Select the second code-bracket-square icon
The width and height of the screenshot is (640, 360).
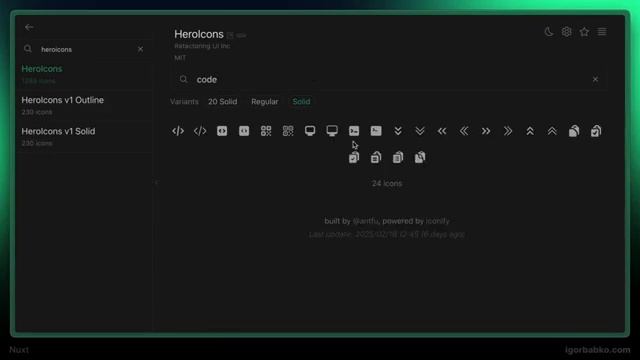(x=244, y=131)
